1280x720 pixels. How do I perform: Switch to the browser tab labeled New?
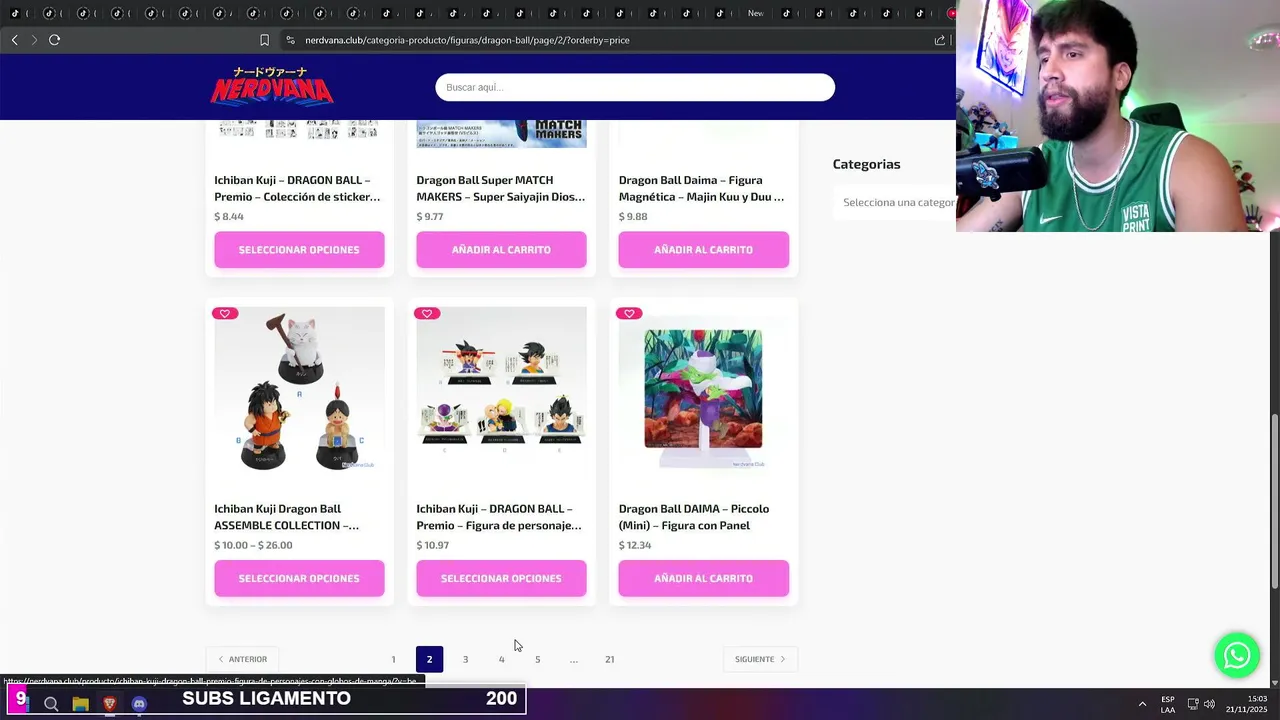[755, 13]
